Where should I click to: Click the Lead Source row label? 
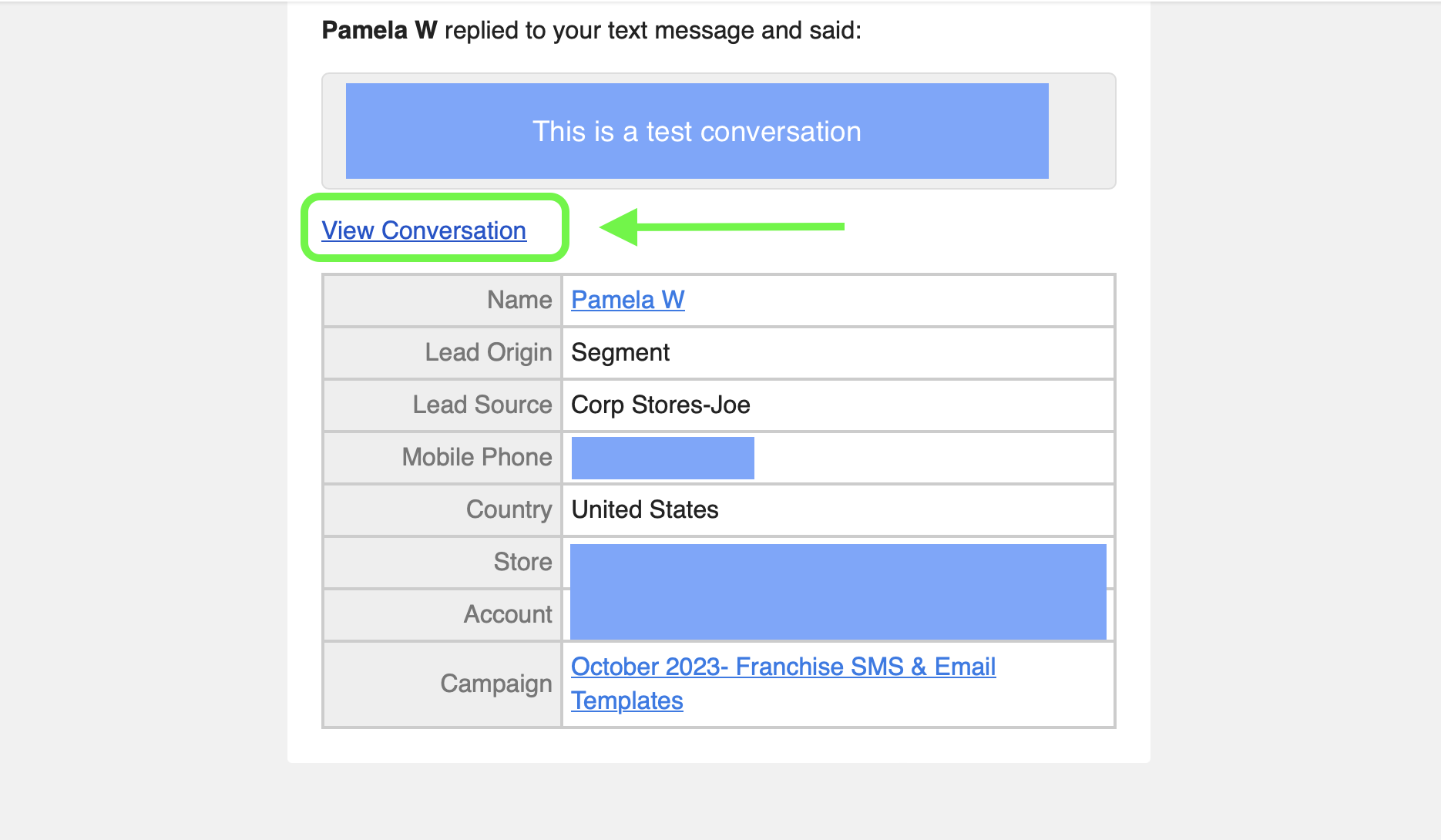[482, 405]
